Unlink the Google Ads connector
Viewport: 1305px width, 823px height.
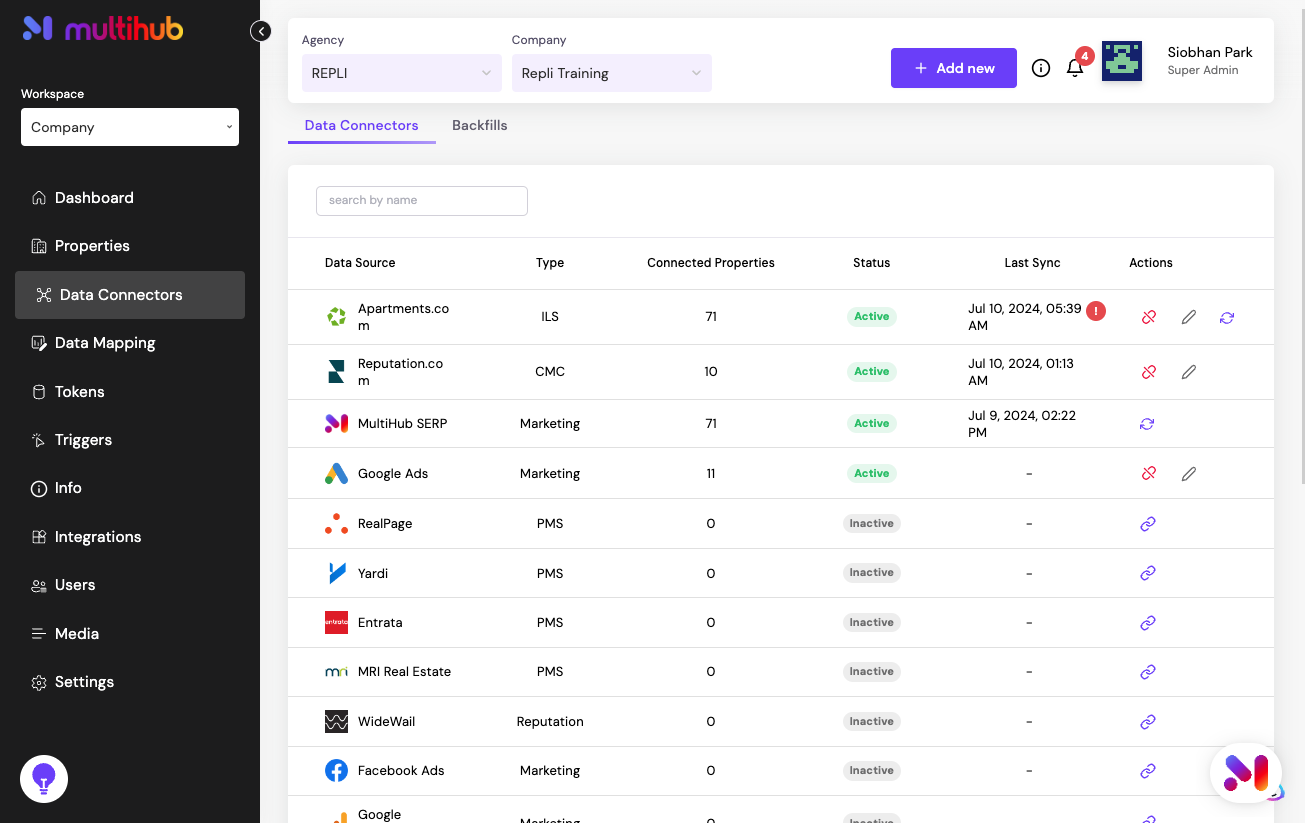1148,474
